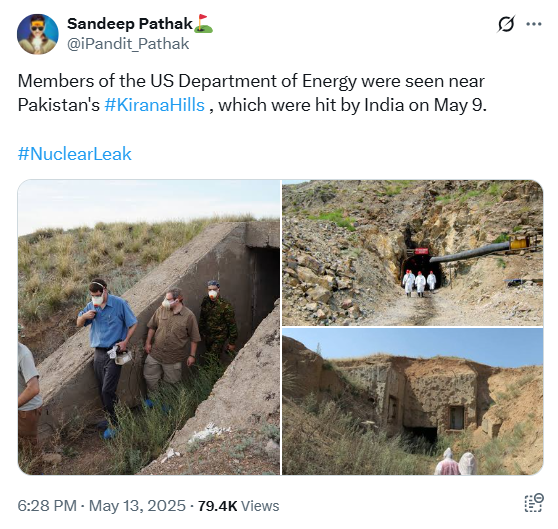
Task: View the ruined earthen building photo
Action: (412, 402)
